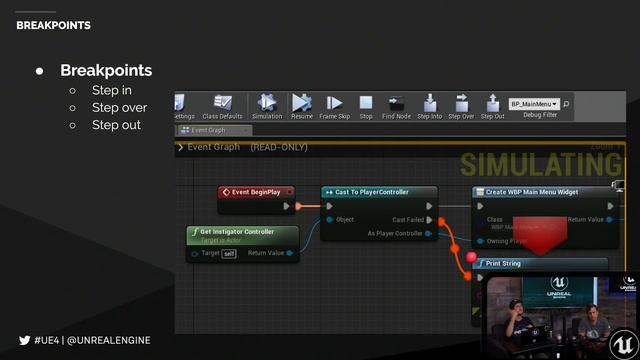Click the arrow before the Event Graph breadcrumb

coord(180,147)
